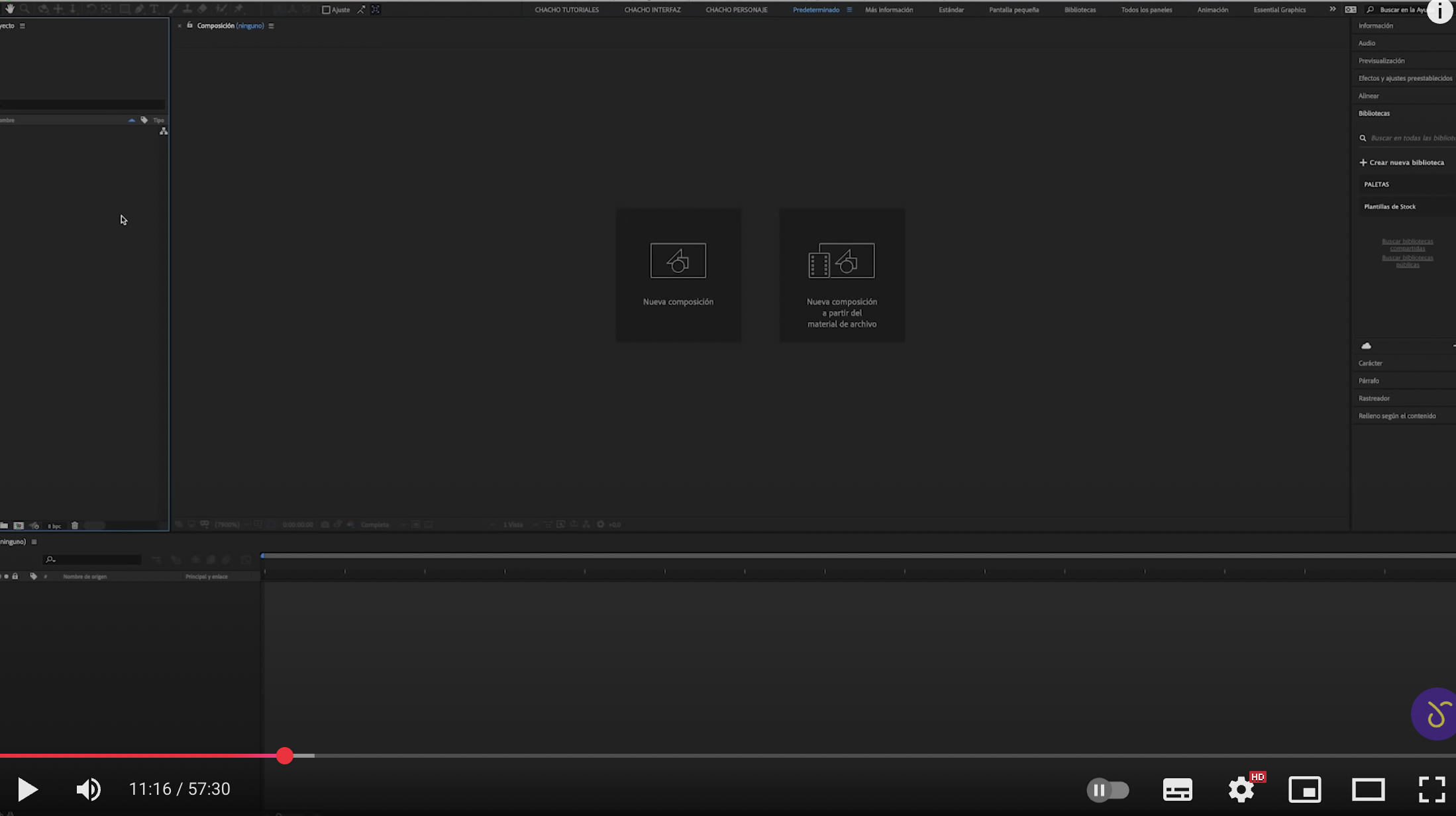The width and height of the screenshot is (1456, 816).
Task: Click the Creative Cloud sync icon
Action: pos(1366,346)
